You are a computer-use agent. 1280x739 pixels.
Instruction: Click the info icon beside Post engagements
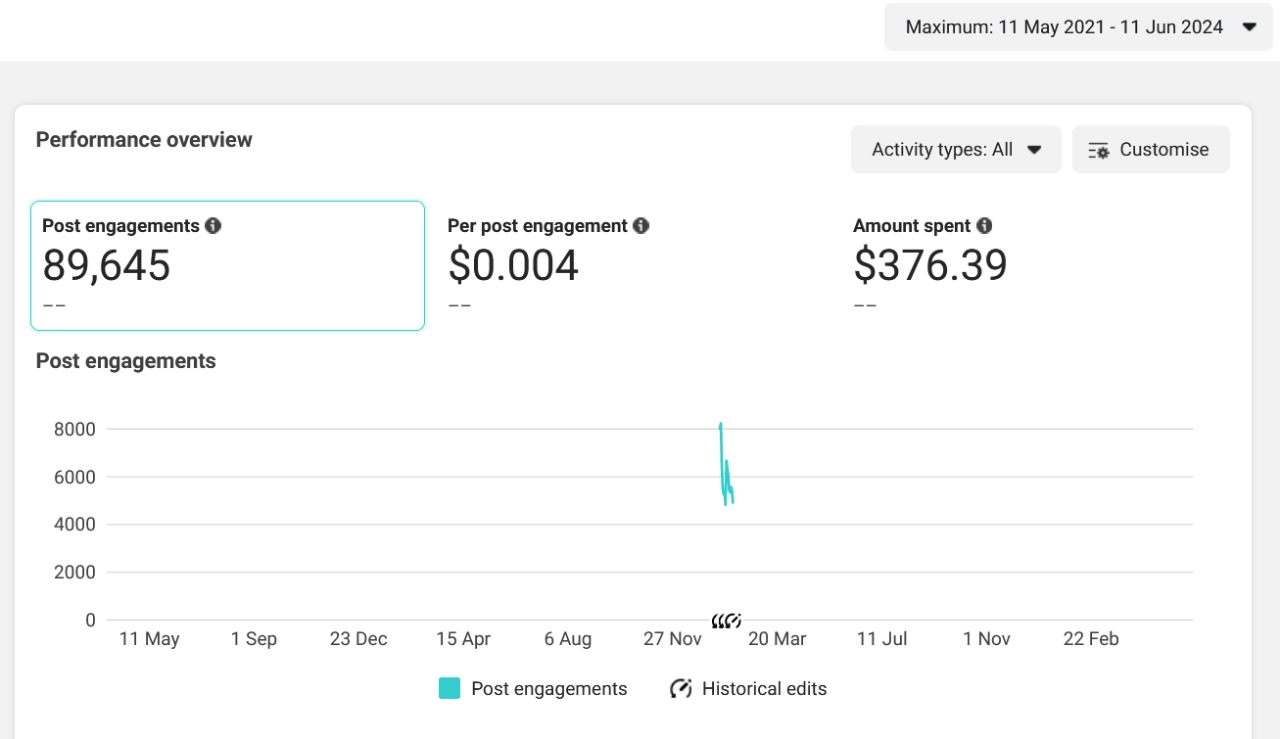coord(213,226)
